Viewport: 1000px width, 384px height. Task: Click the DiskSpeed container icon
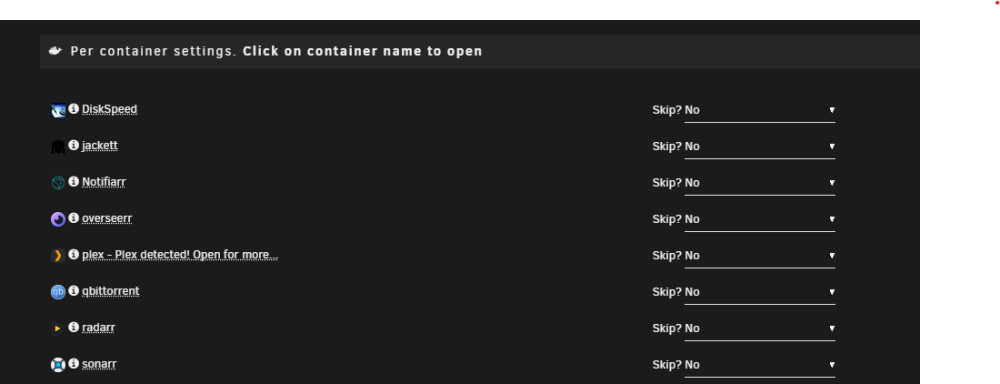58,111
